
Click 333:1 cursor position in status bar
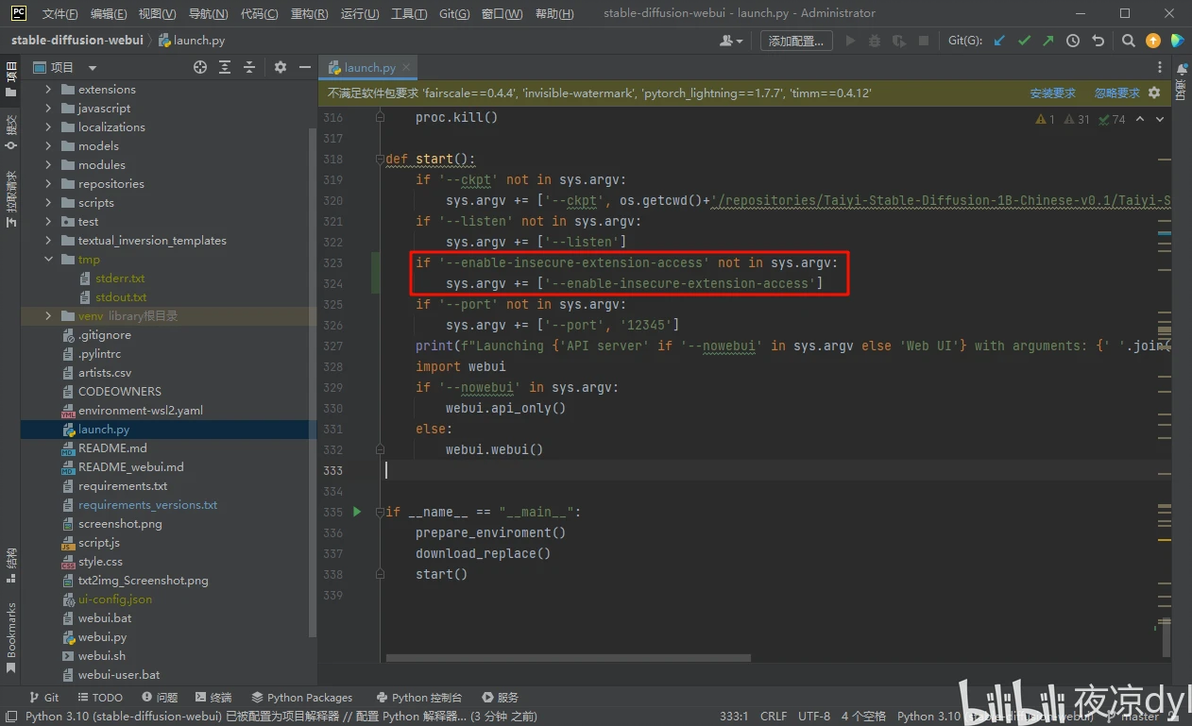[x=734, y=716]
